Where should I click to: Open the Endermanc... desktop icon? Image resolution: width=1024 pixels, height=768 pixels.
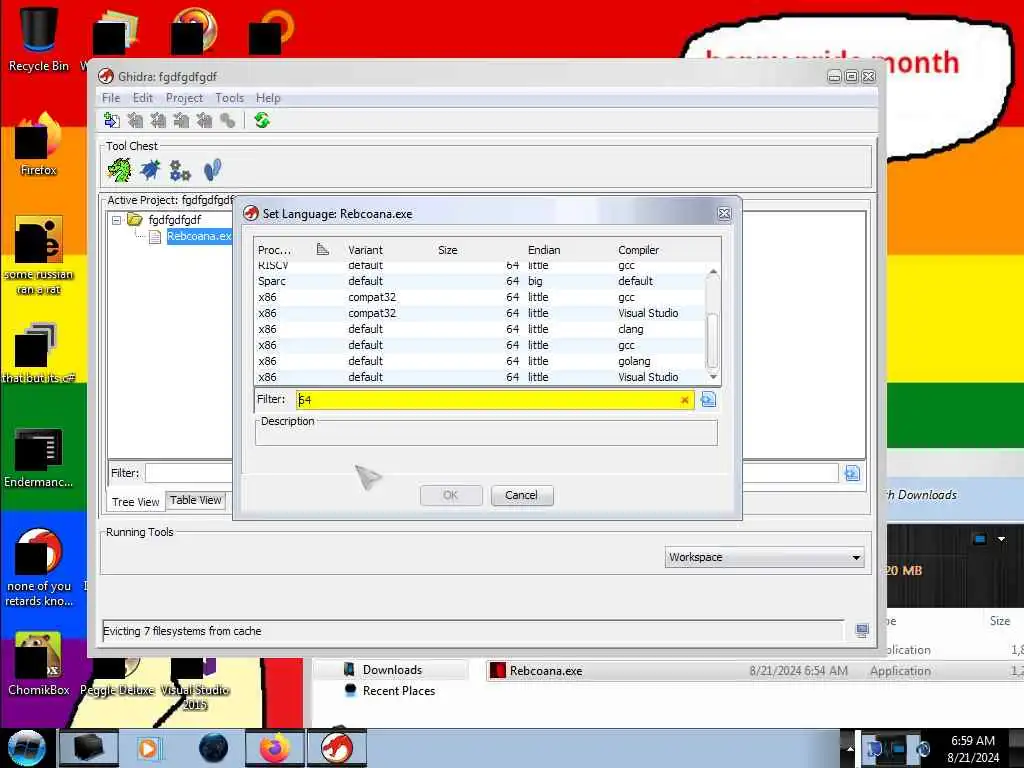coord(38,457)
